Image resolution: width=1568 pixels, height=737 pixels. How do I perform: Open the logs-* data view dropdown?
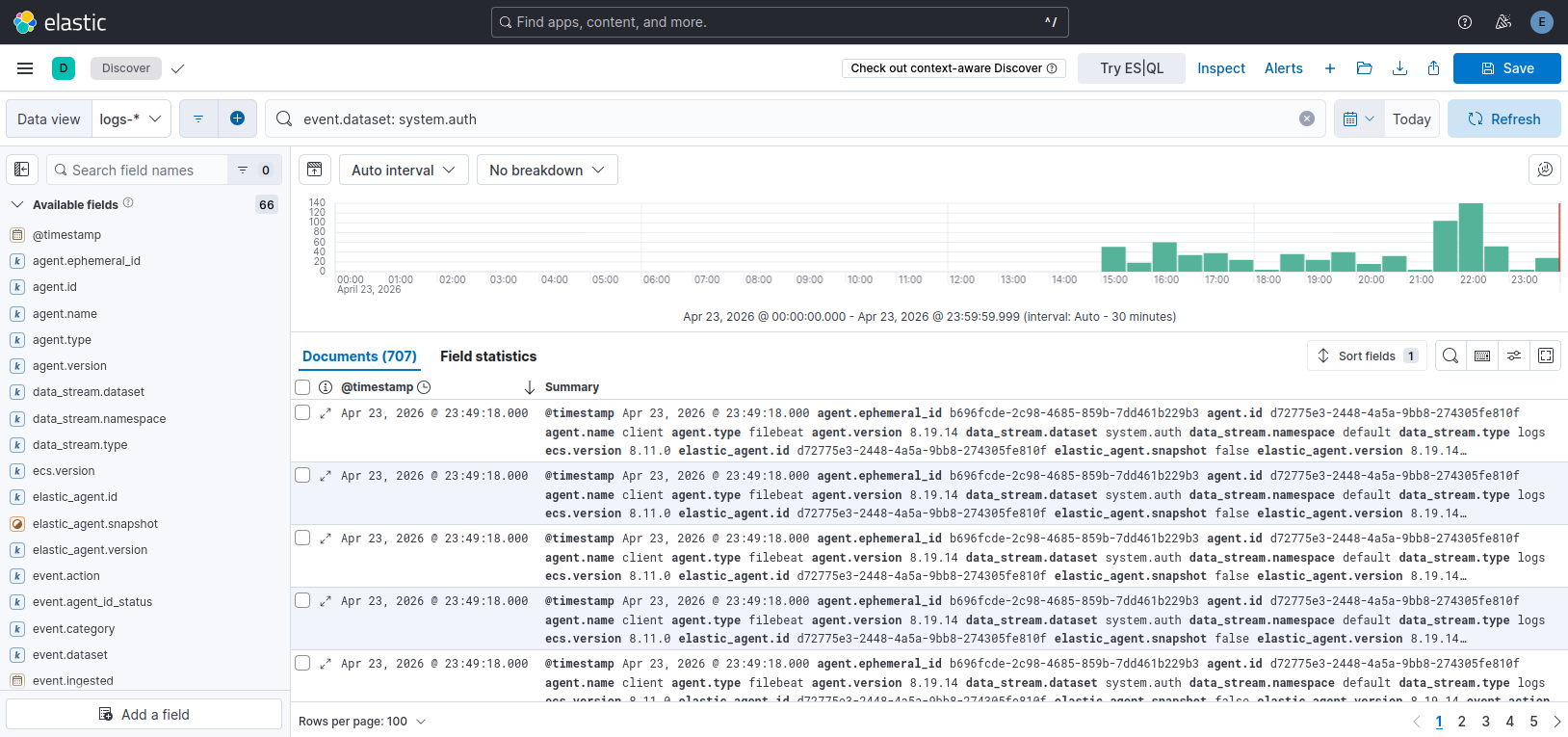(x=131, y=119)
